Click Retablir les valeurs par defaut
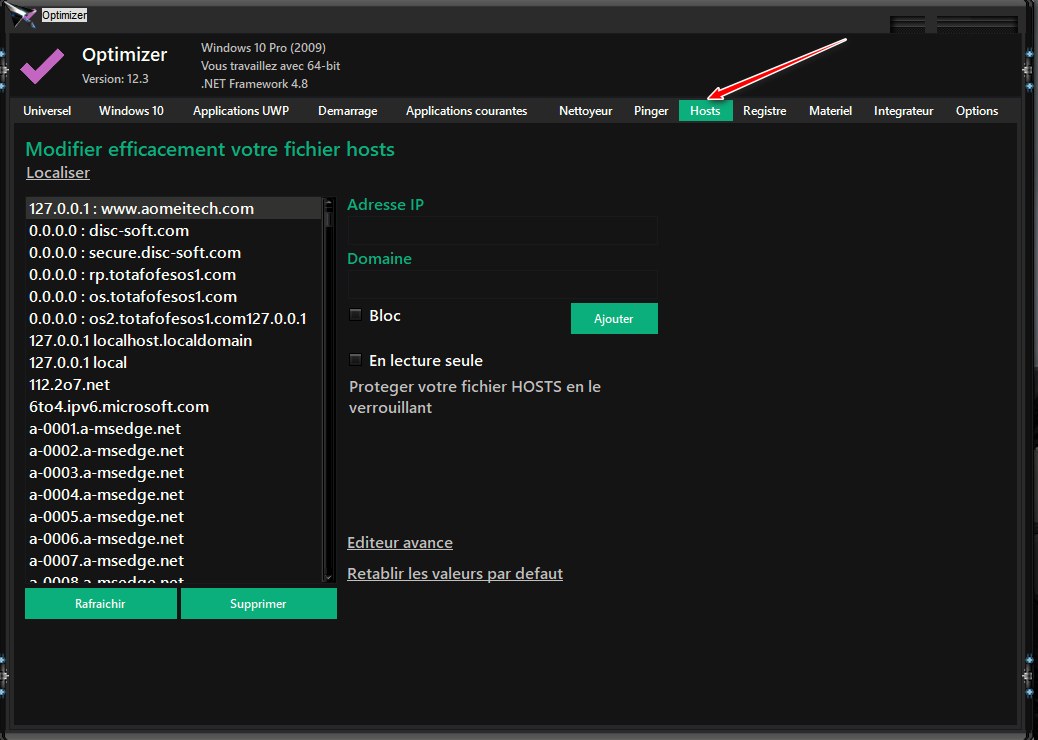 coord(455,574)
